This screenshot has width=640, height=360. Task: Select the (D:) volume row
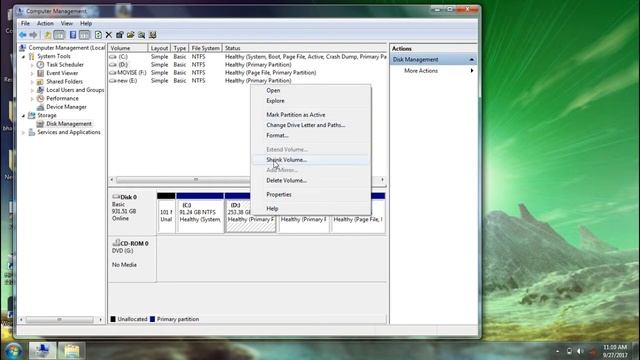[247, 65]
